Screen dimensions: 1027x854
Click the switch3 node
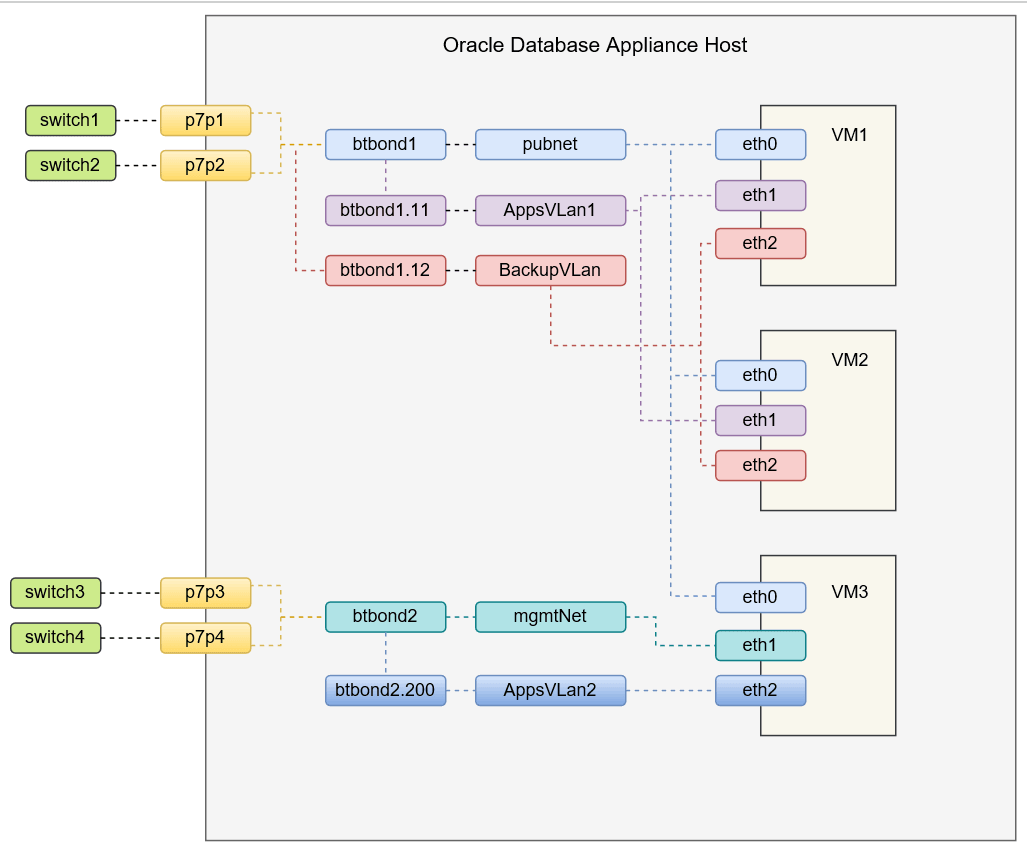[55, 592]
